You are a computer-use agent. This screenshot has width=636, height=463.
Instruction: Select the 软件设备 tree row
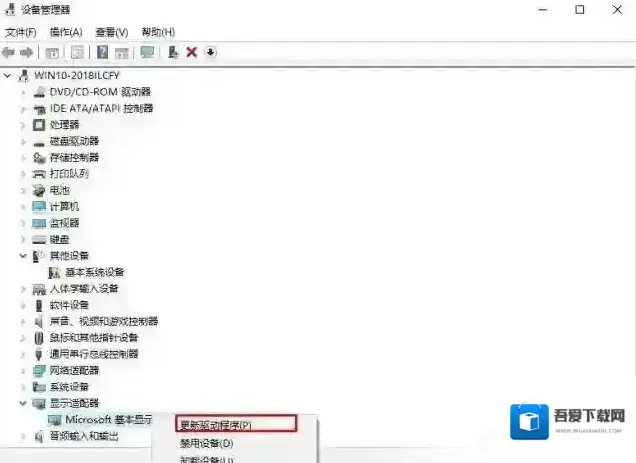pyautogui.click(x=69, y=305)
